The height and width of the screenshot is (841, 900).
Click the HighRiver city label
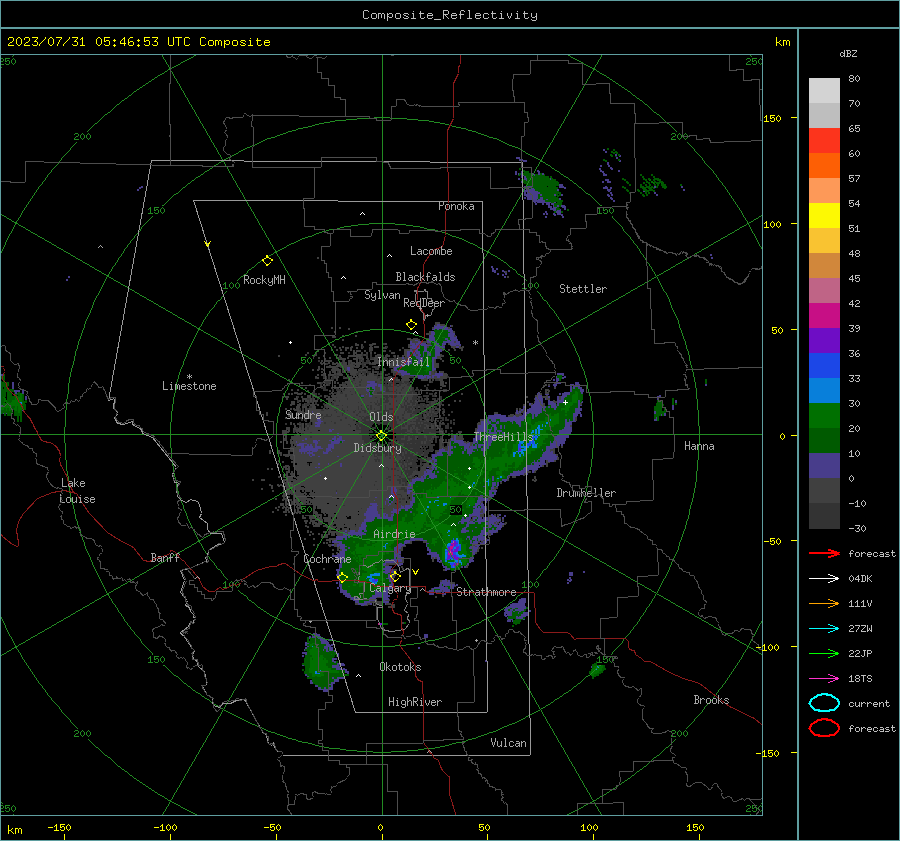coord(414,702)
